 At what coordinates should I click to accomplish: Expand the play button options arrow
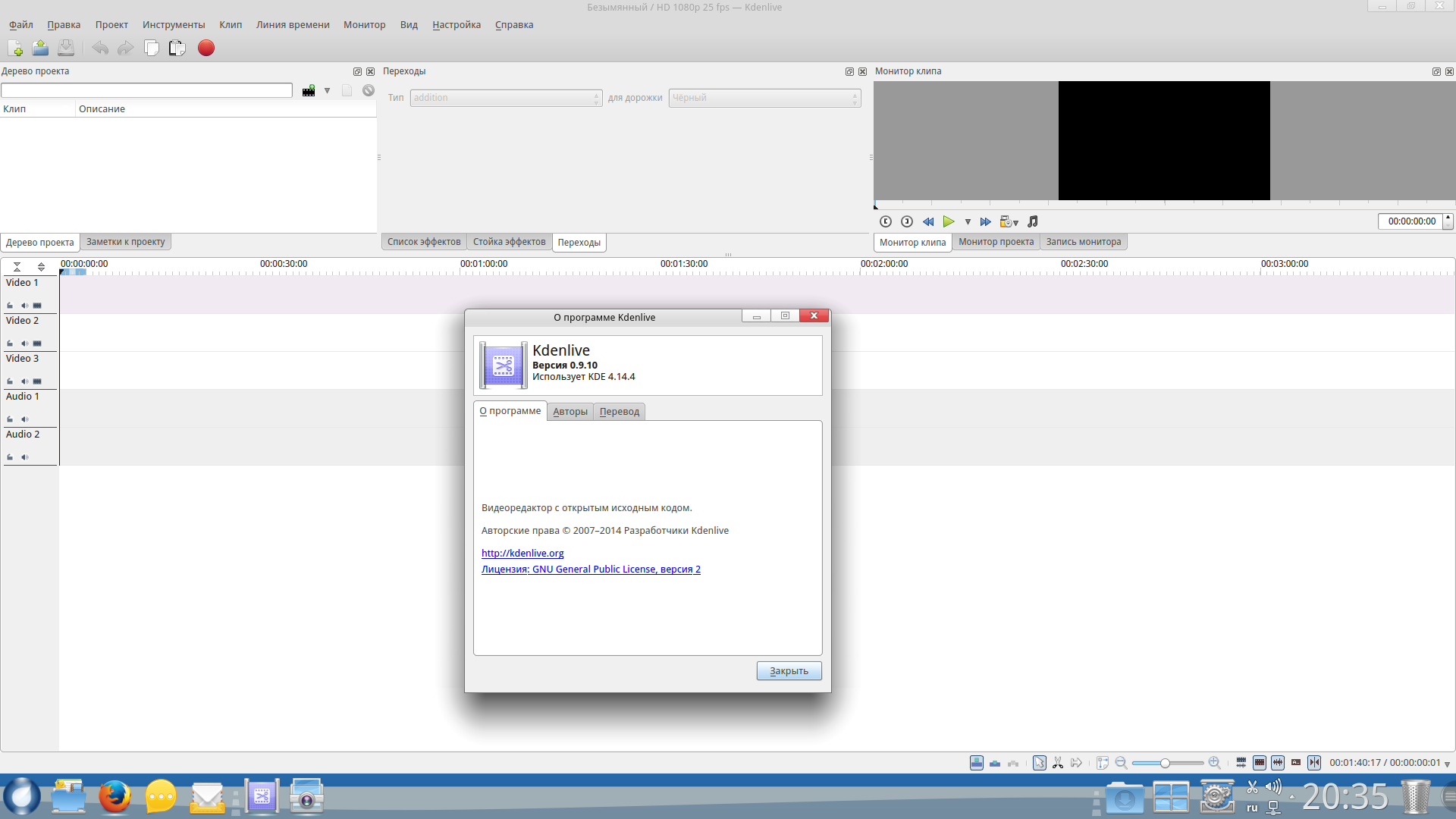point(968,222)
